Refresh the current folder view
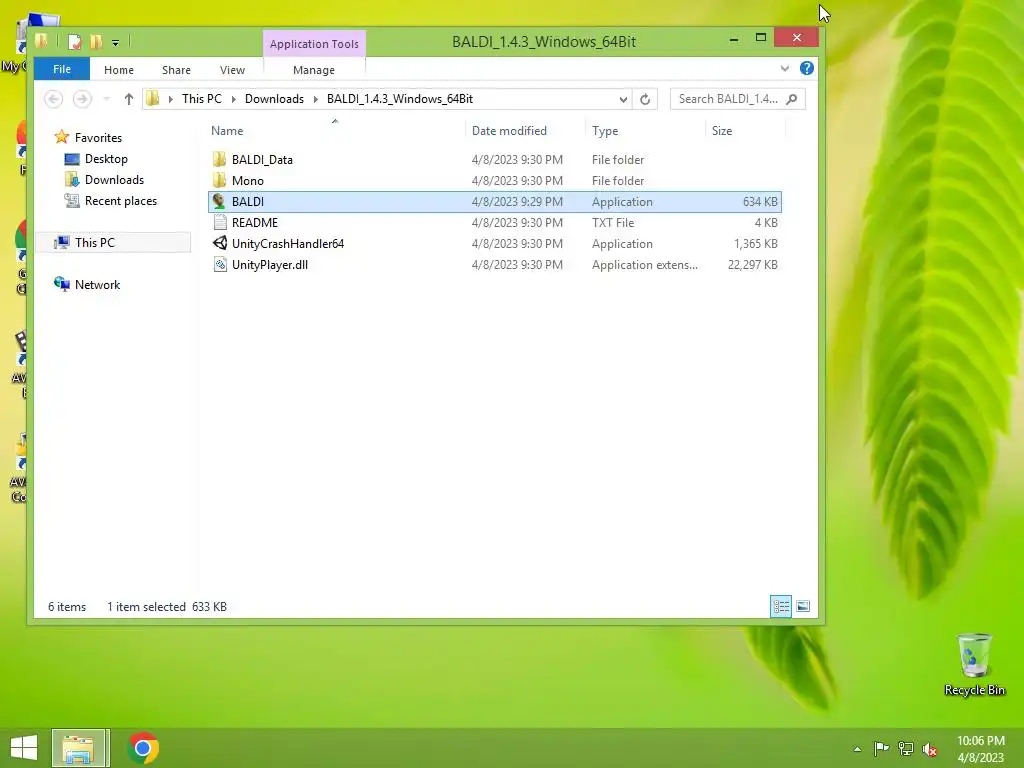The width and height of the screenshot is (1024, 768). (645, 99)
